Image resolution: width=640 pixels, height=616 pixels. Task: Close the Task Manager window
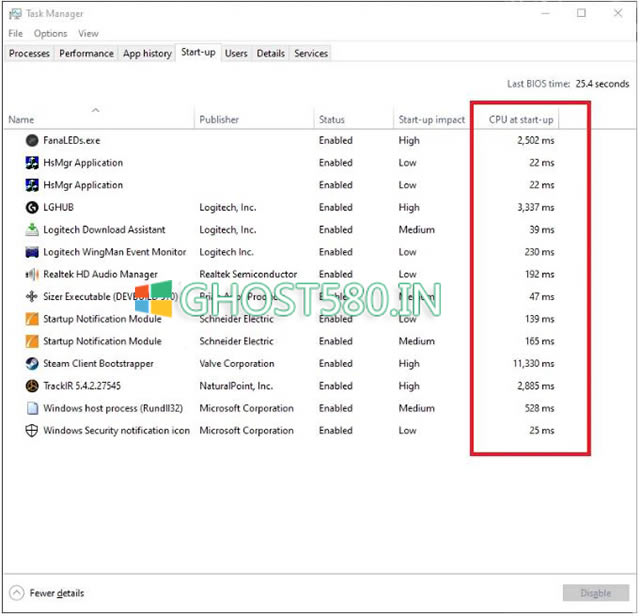click(618, 13)
